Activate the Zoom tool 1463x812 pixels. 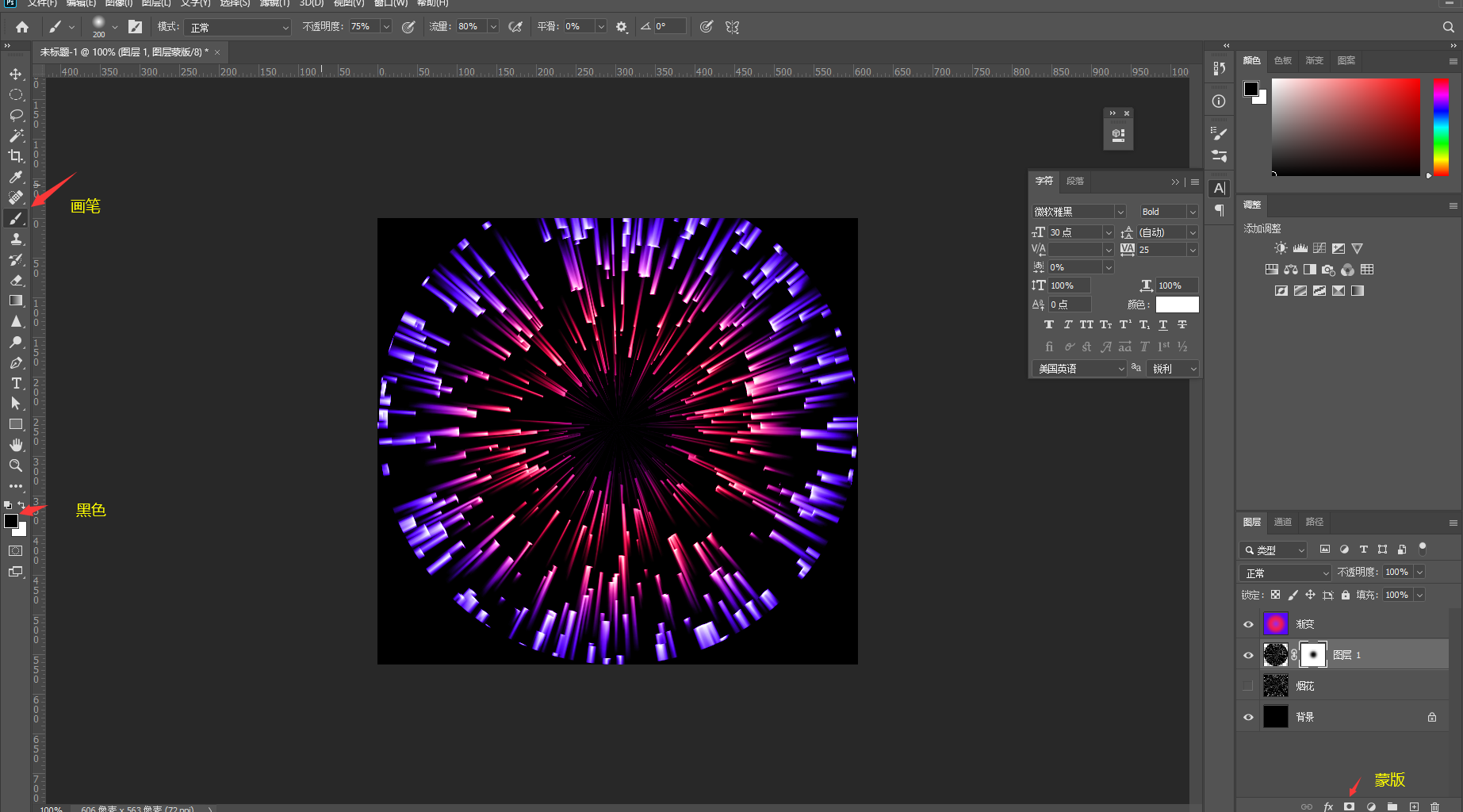[16, 465]
